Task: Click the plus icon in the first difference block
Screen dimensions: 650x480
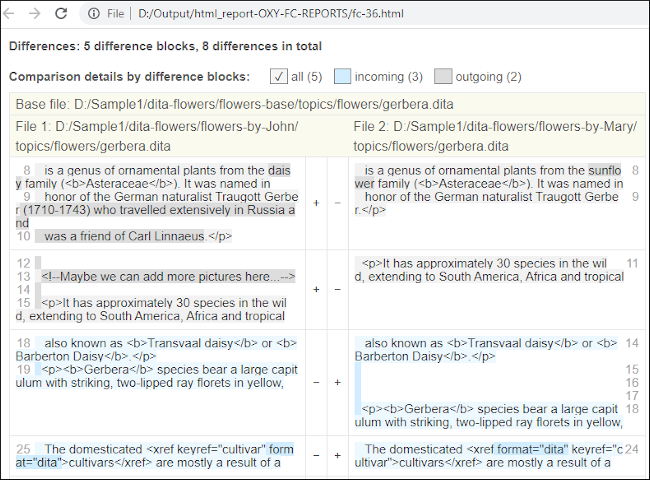Action: [x=317, y=202]
